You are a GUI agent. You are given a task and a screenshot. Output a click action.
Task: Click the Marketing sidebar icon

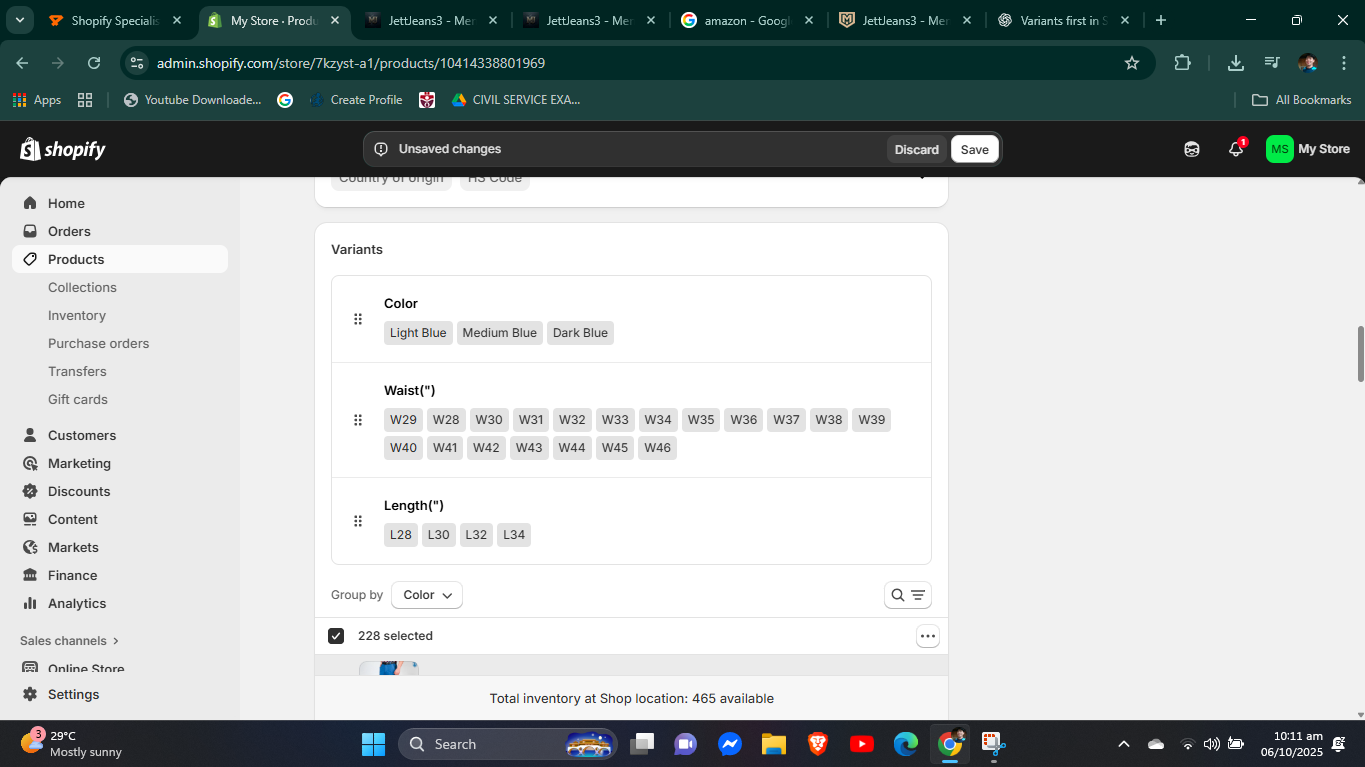[30, 463]
